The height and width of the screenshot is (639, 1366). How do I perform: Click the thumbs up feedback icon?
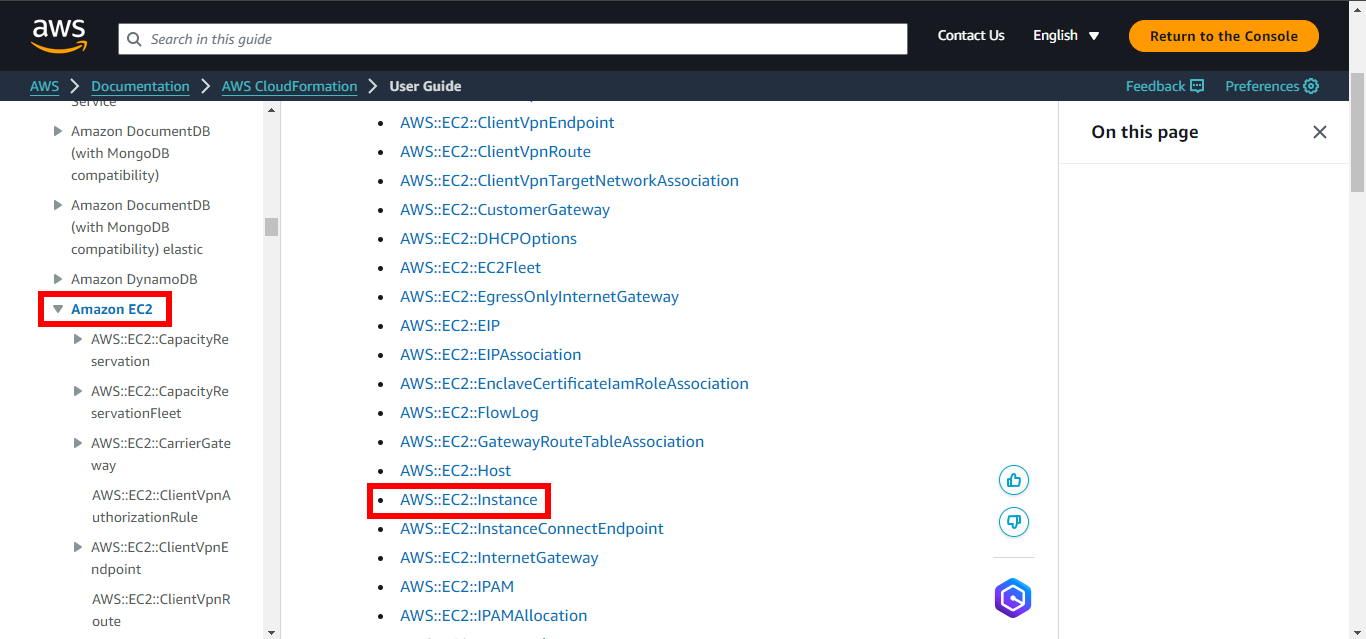coord(1013,481)
